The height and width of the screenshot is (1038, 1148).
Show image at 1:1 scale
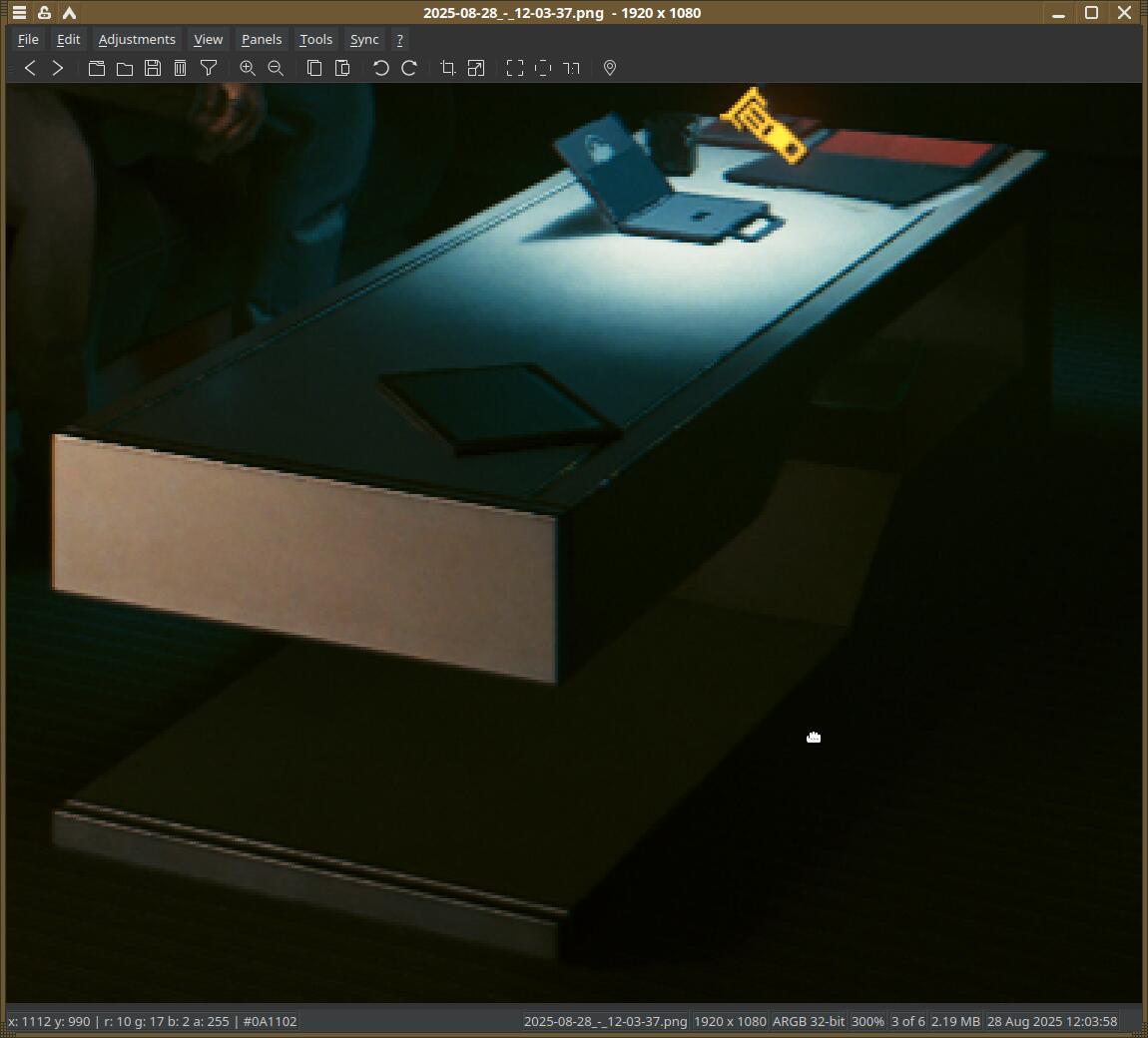571,68
